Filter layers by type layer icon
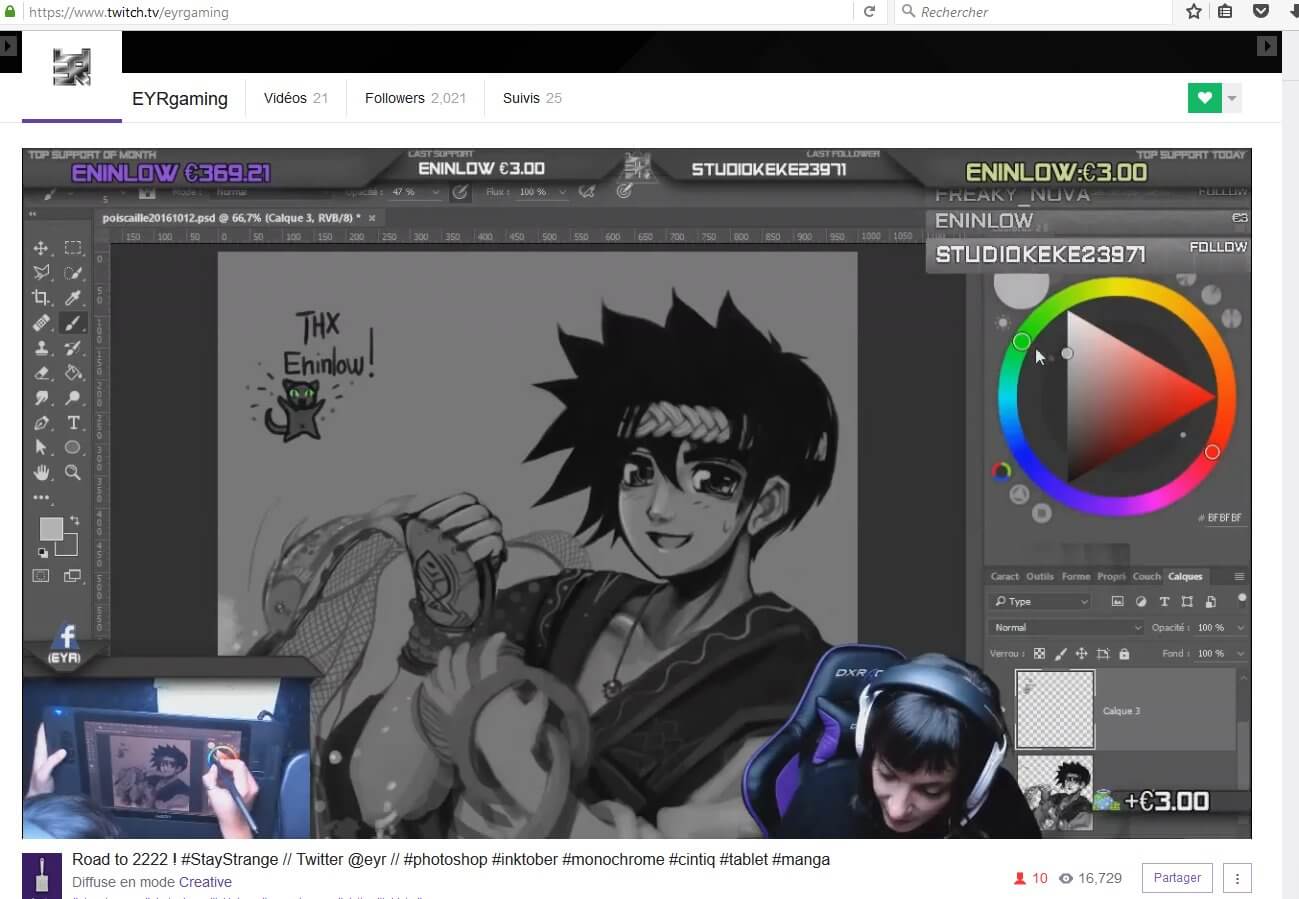 1164,601
